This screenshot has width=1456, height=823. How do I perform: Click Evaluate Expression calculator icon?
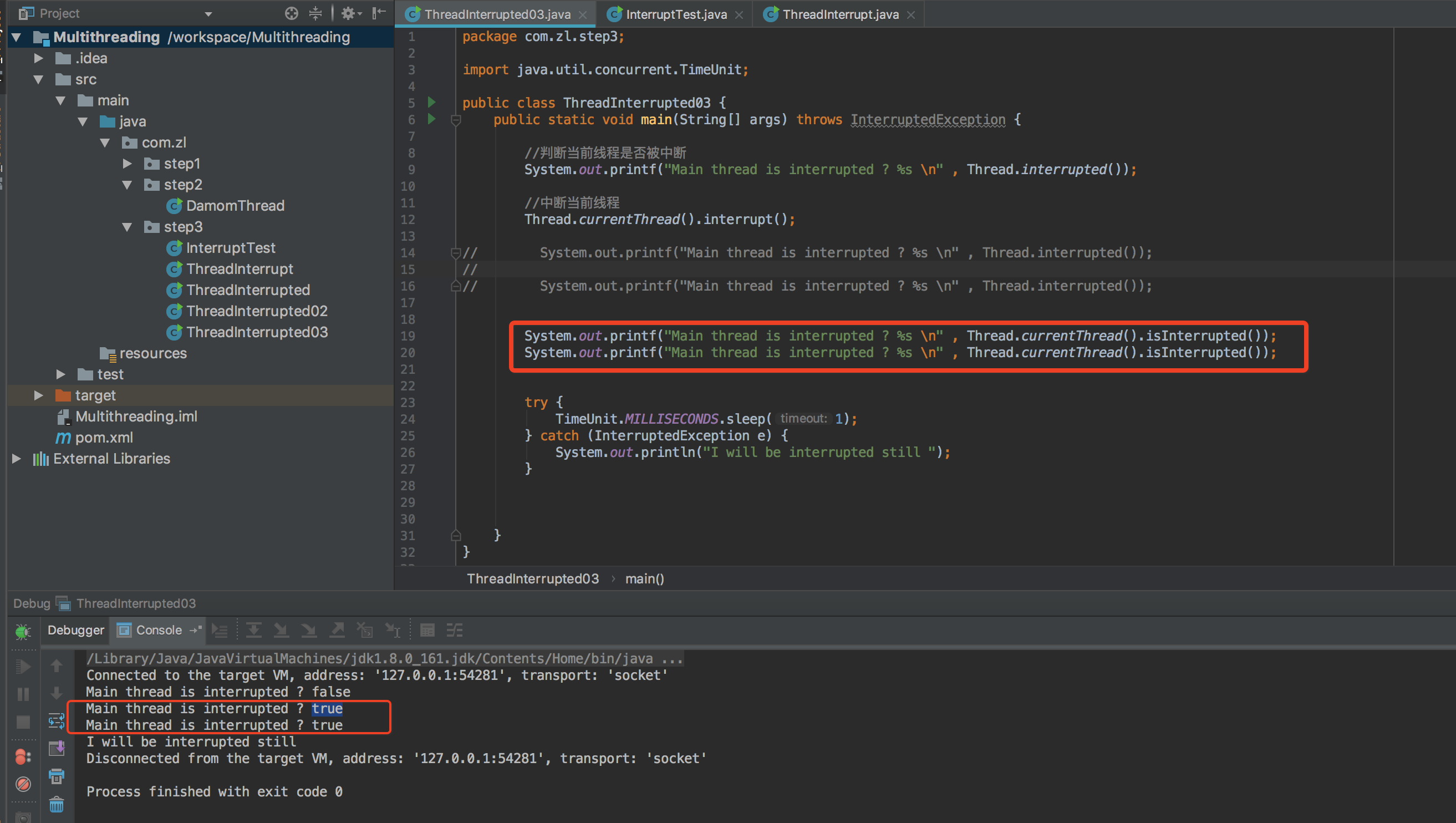(x=427, y=630)
